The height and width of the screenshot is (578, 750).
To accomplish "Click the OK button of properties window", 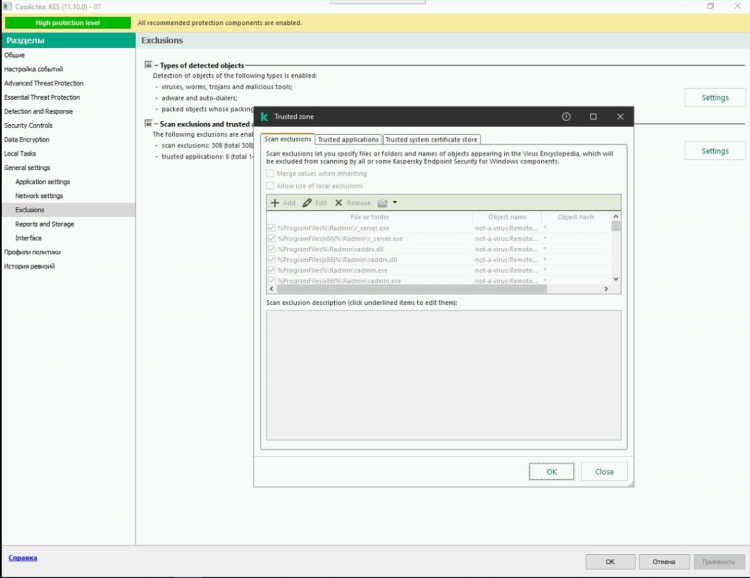I will point(610,562).
